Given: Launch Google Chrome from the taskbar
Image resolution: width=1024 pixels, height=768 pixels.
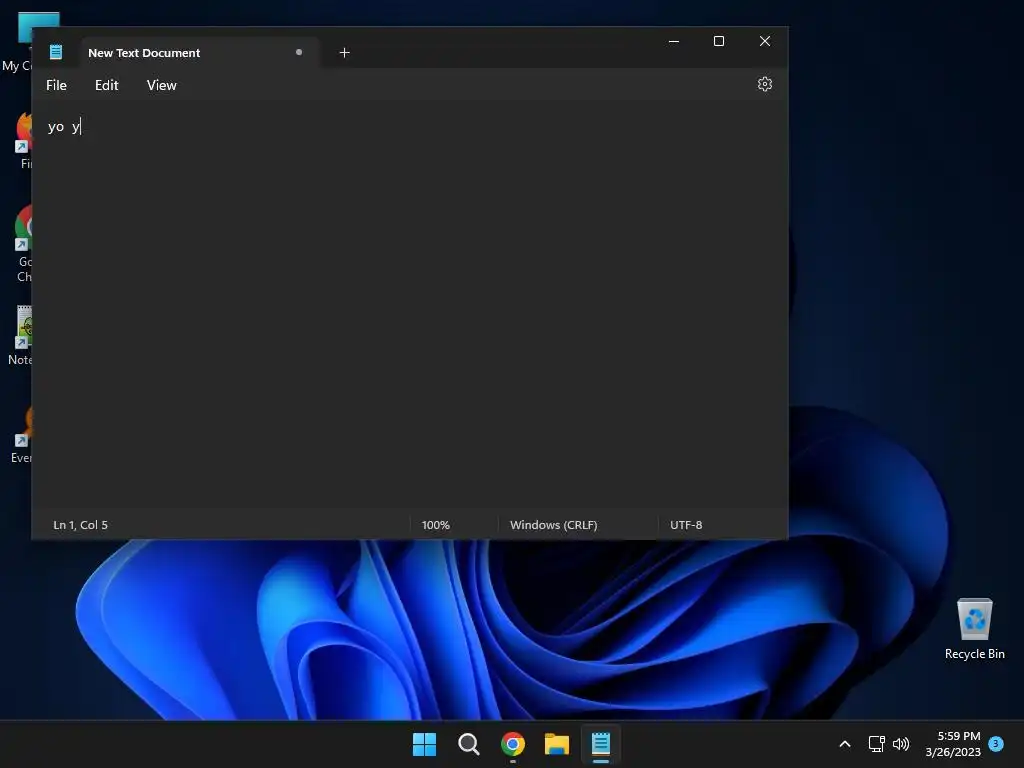Looking at the screenshot, I should (513, 744).
